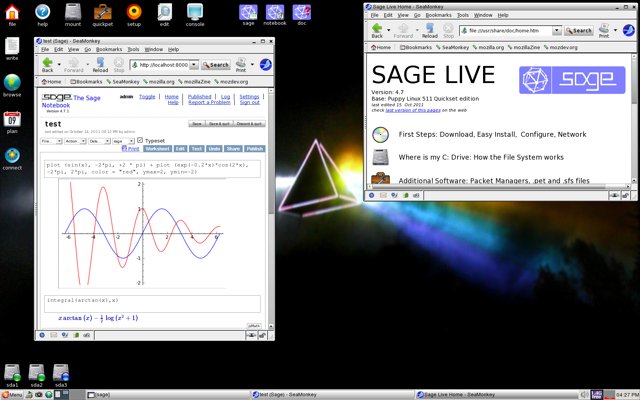
Task: Open Print options arrow in Sage Live Home window
Action: tap(616, 30)
